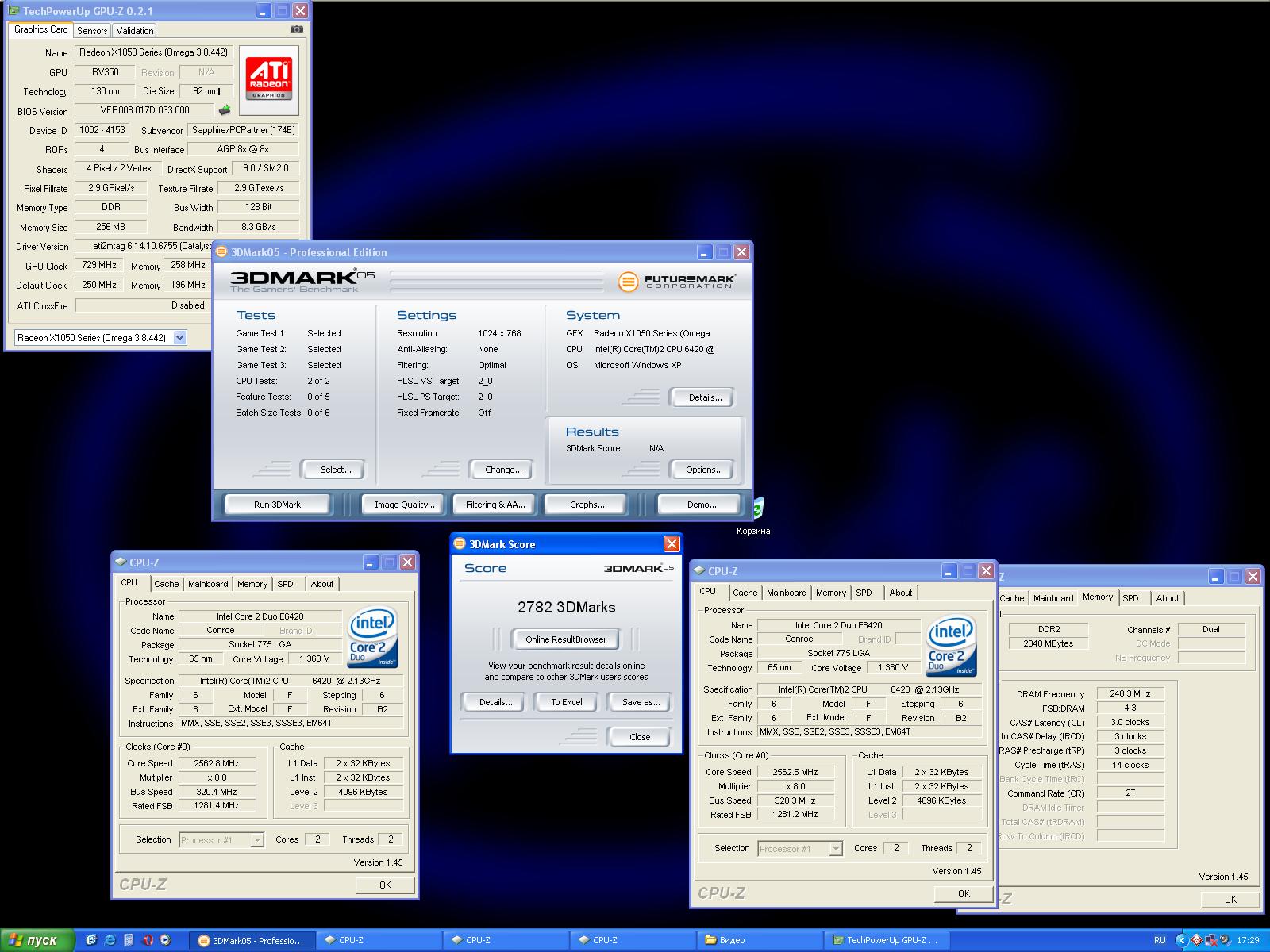Click Online ResultBrowser button
Image resolution: width=1270 pixels, height=952 pixels.
click(x=566, y=639)
